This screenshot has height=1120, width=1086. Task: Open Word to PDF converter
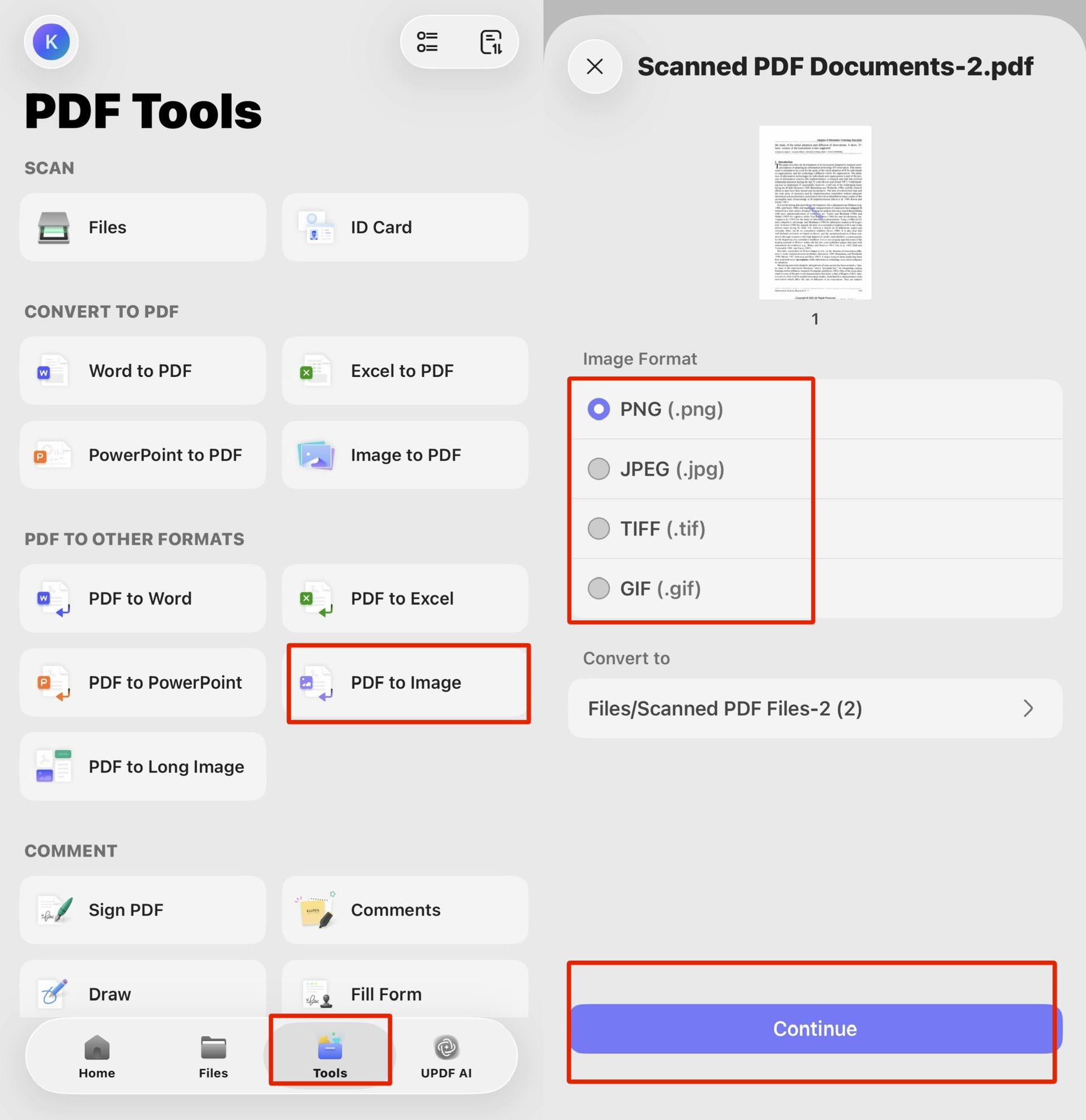click(x=142, y=371)
